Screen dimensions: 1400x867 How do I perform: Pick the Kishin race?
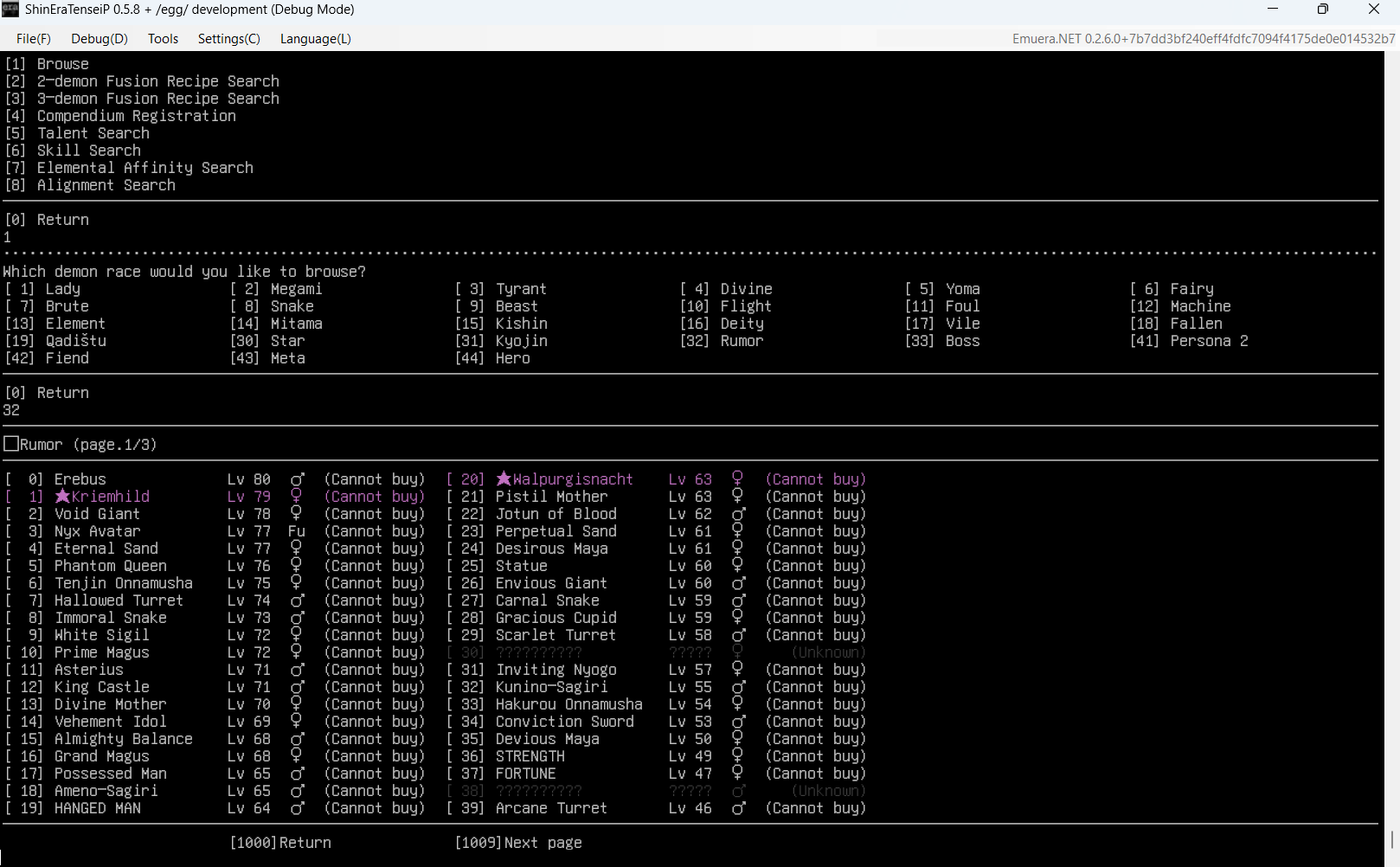pyautogui.click(x=501, y=324)
